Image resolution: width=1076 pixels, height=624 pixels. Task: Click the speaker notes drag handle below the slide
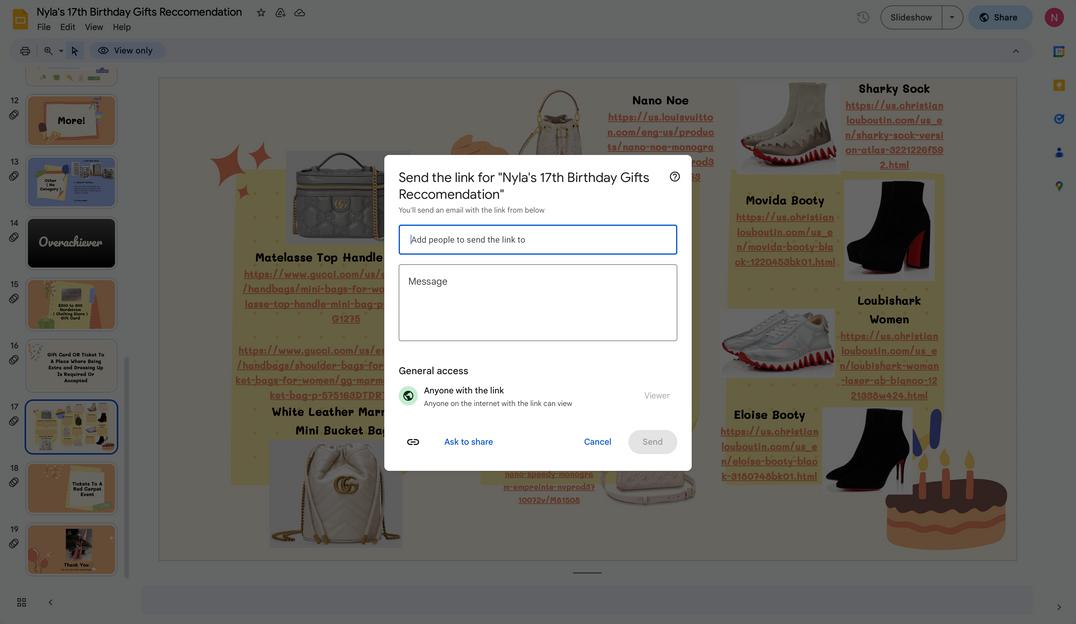tap(587, 573)
